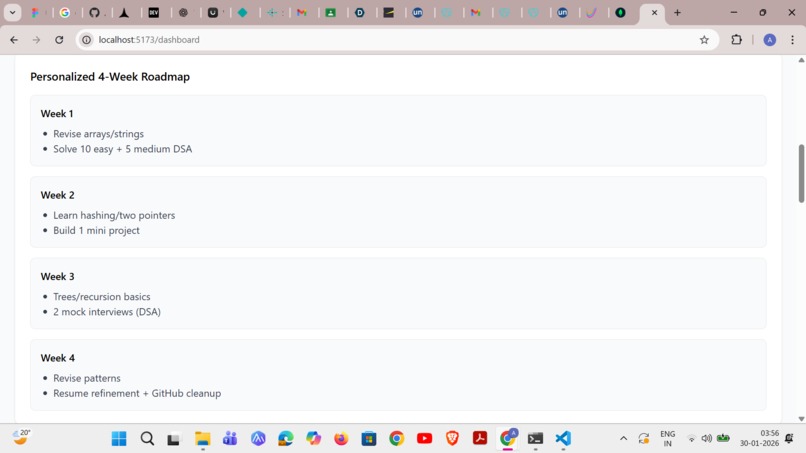The height and width of the screenshot is (453, 806).
Task: Open the volume control in system tray
Action: [707, 439]
